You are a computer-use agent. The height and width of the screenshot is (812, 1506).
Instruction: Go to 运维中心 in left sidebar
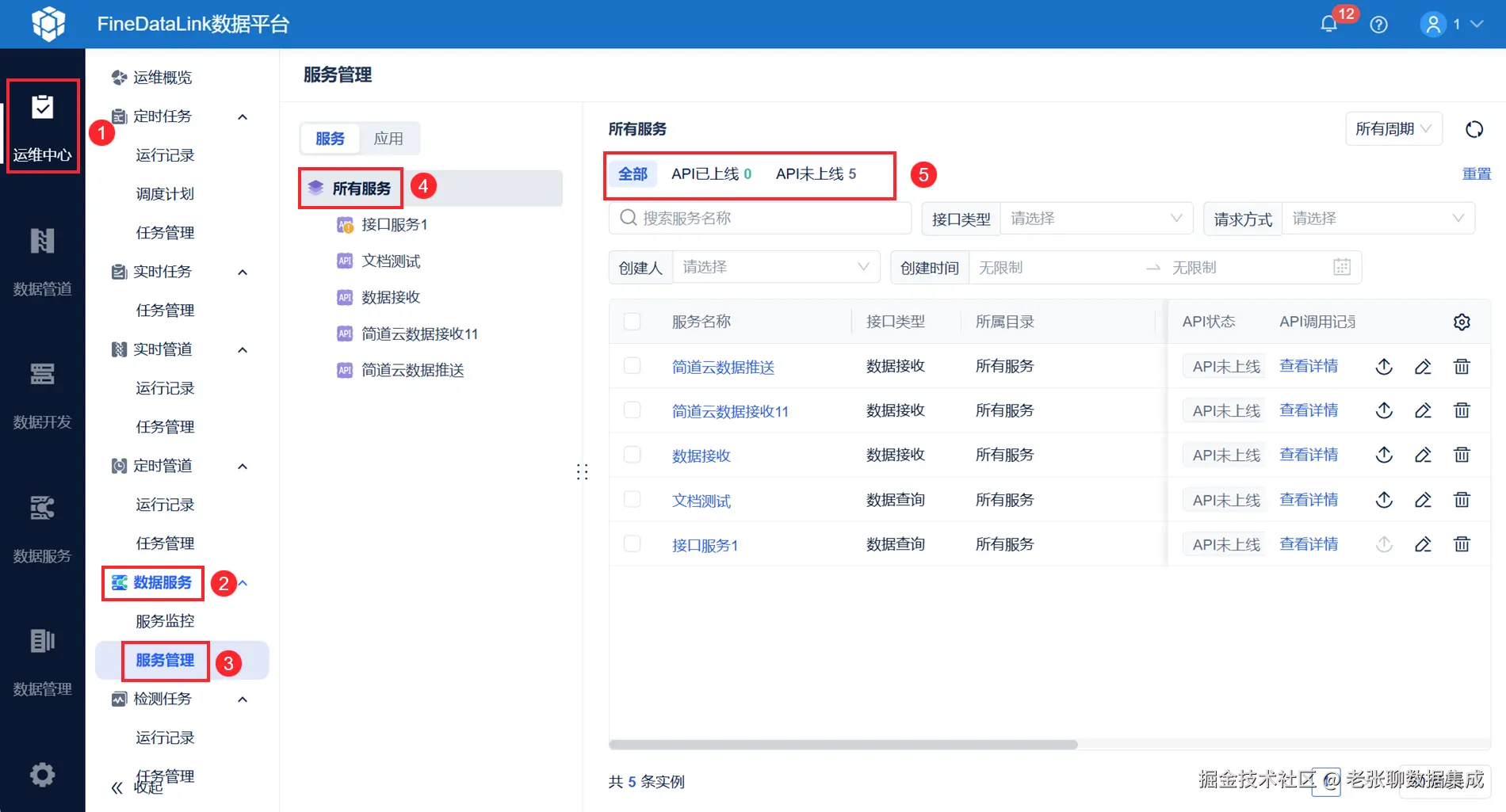coord(43,126)
